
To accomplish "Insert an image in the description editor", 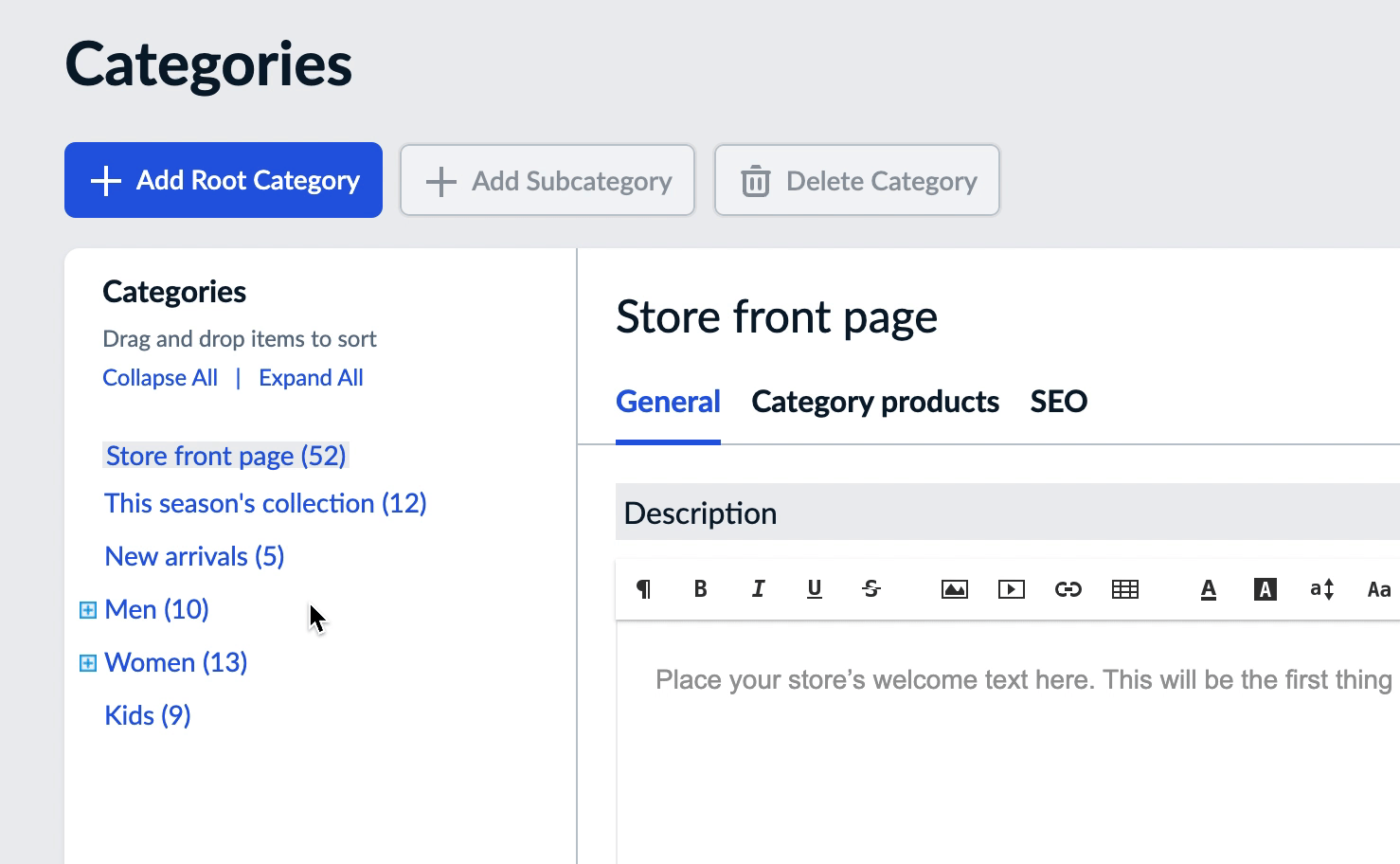I will [954, 588].
